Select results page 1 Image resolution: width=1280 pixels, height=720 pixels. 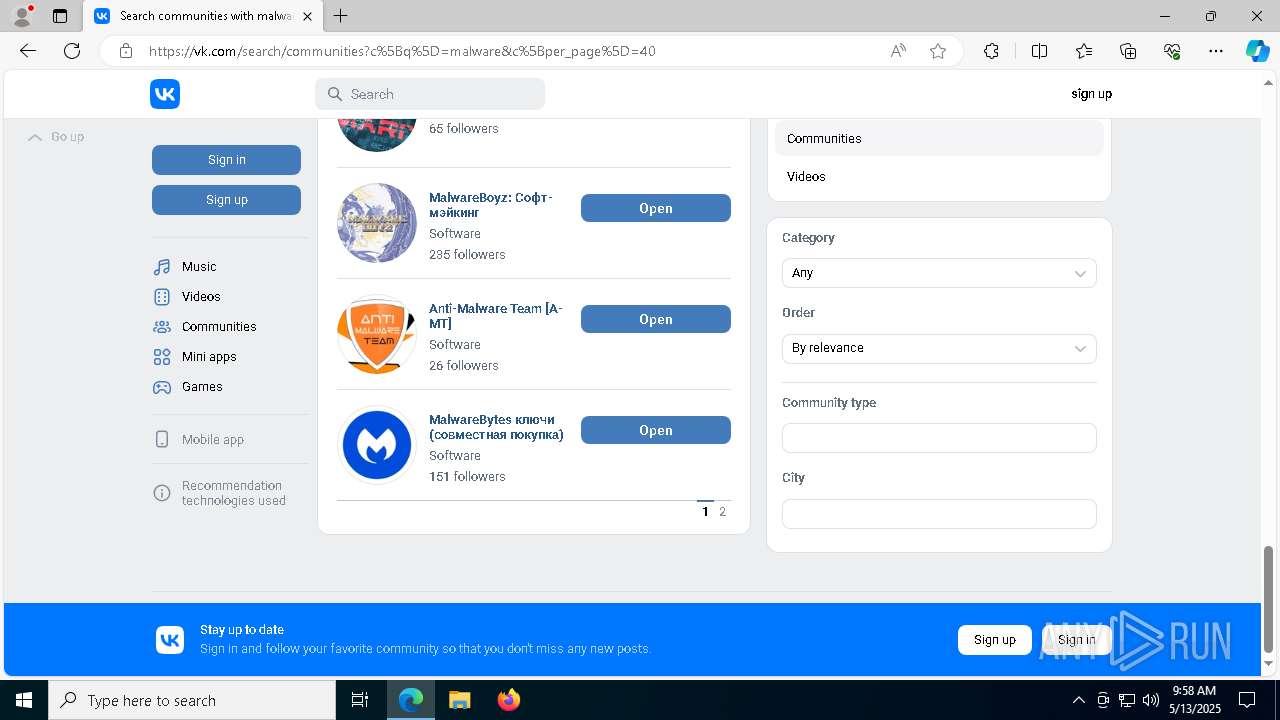click(x=705, y=512)
